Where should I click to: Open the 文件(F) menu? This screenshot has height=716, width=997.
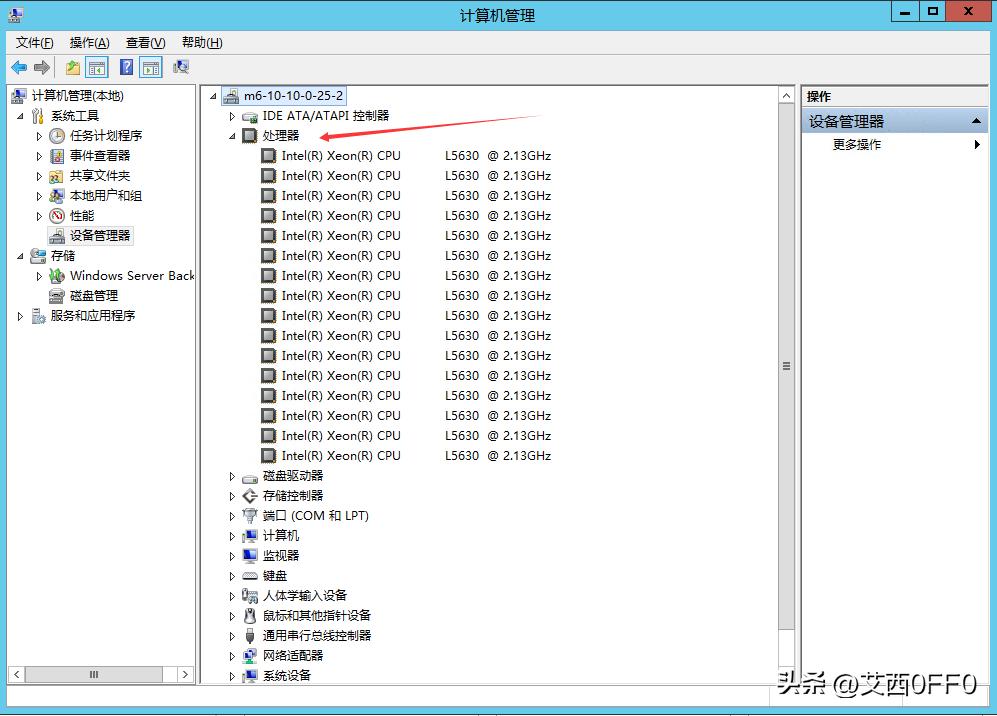click(x=35, y=43)
